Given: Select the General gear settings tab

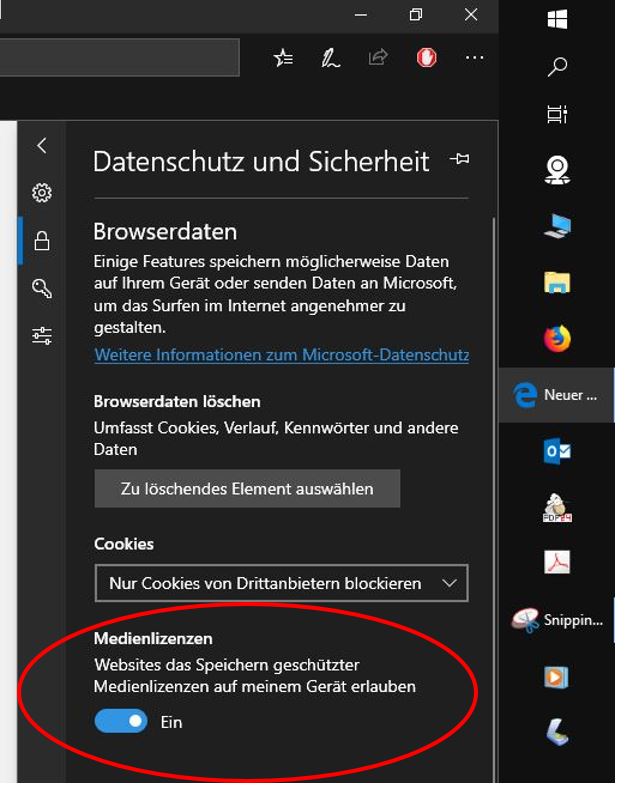Looking at the screenshot, I should tap(42, 192).
